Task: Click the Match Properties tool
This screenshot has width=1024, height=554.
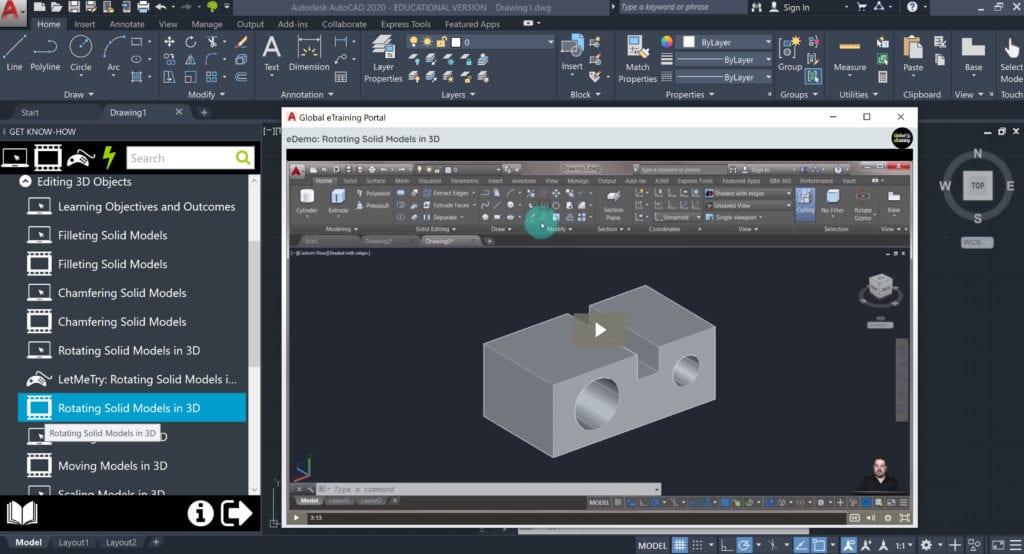Action: pyautogui.click(x=637, y=59)
